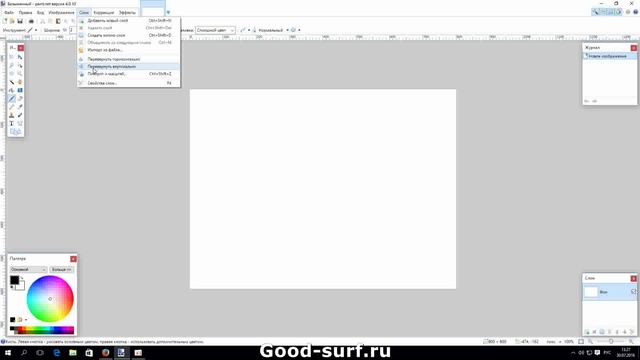Toggle fit-to-window icon in status bar
The image size is (640, 360).
pyautogui.click(x=581, y=341)
